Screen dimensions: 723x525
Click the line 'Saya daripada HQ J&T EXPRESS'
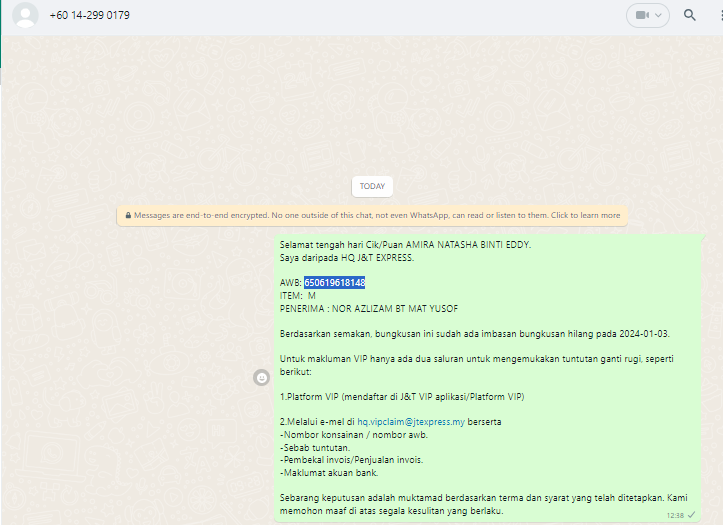coord(347,258)
